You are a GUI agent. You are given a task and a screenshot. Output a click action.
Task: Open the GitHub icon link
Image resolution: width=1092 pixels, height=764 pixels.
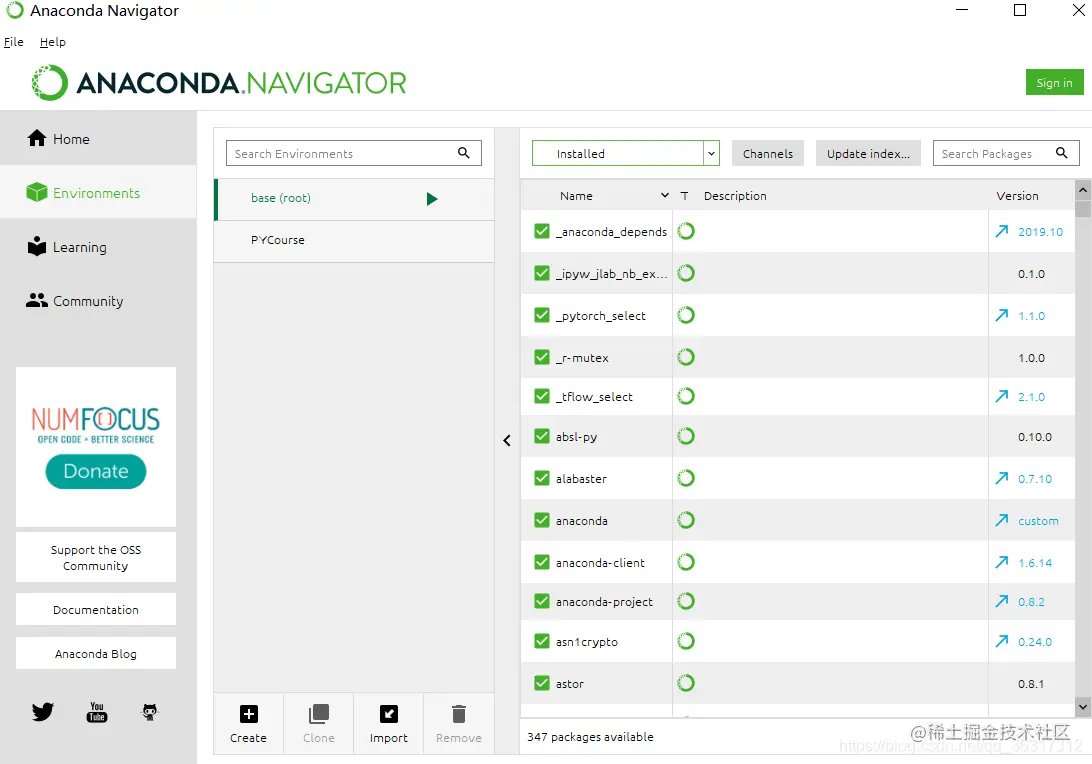click(150, 712)
